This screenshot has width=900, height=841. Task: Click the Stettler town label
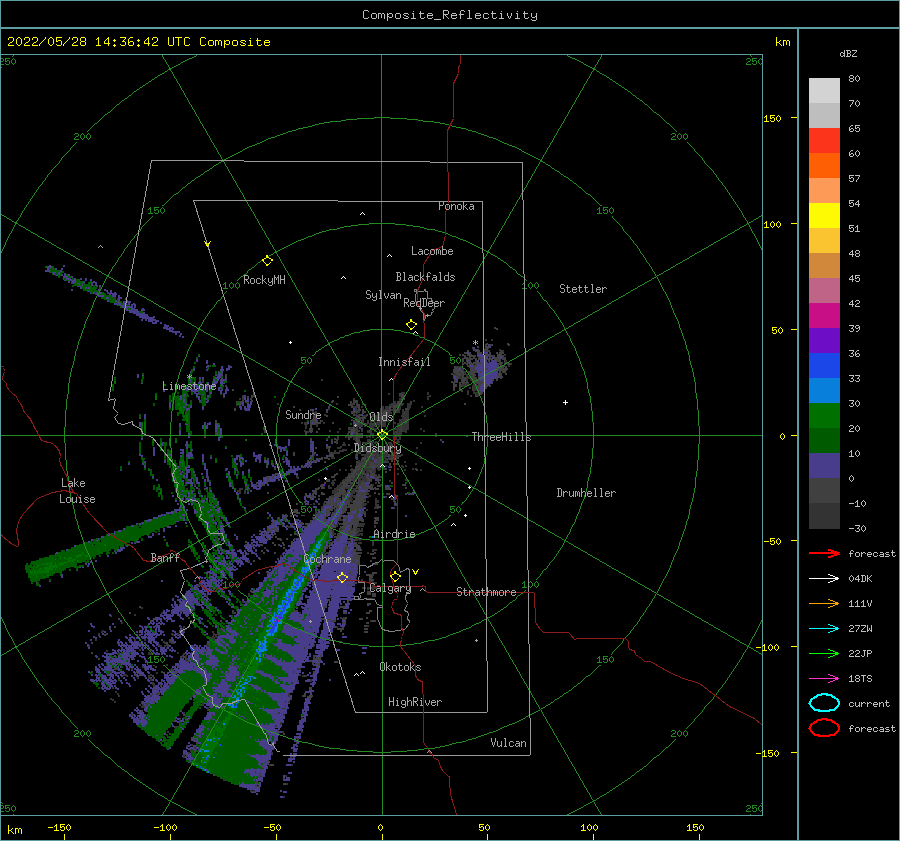(x=583, y=289)
